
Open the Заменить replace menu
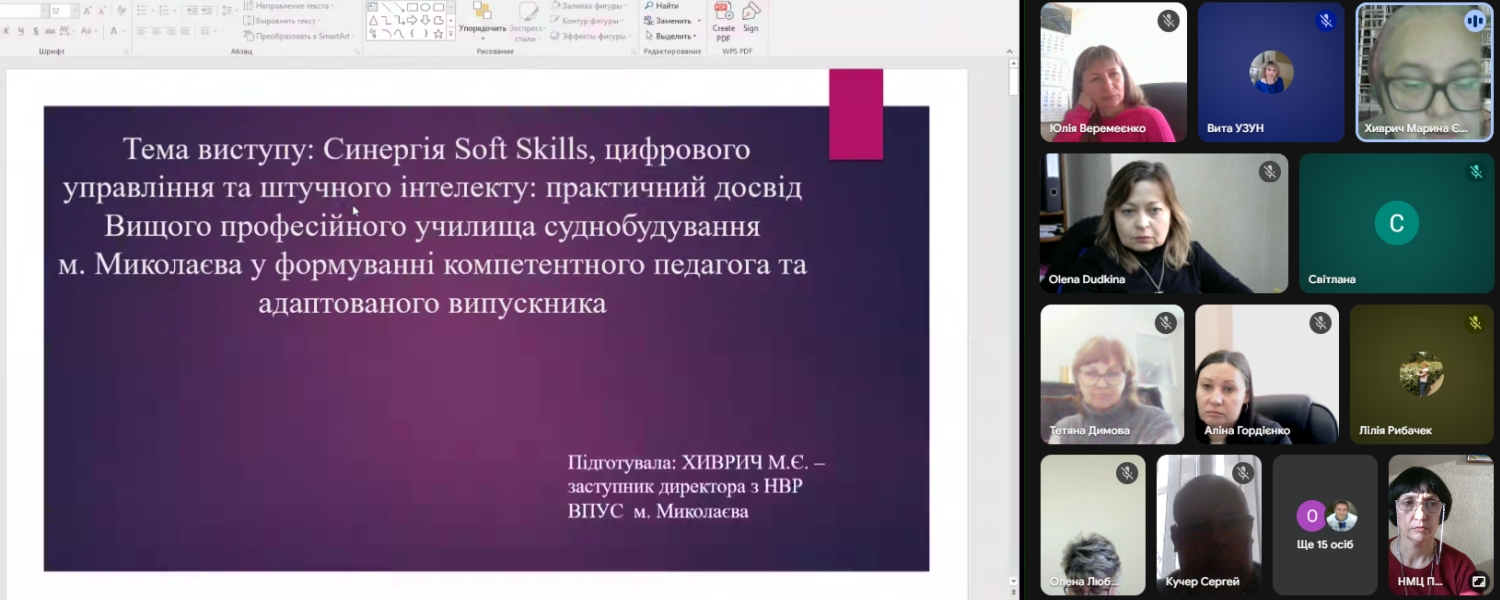[671, 21]
